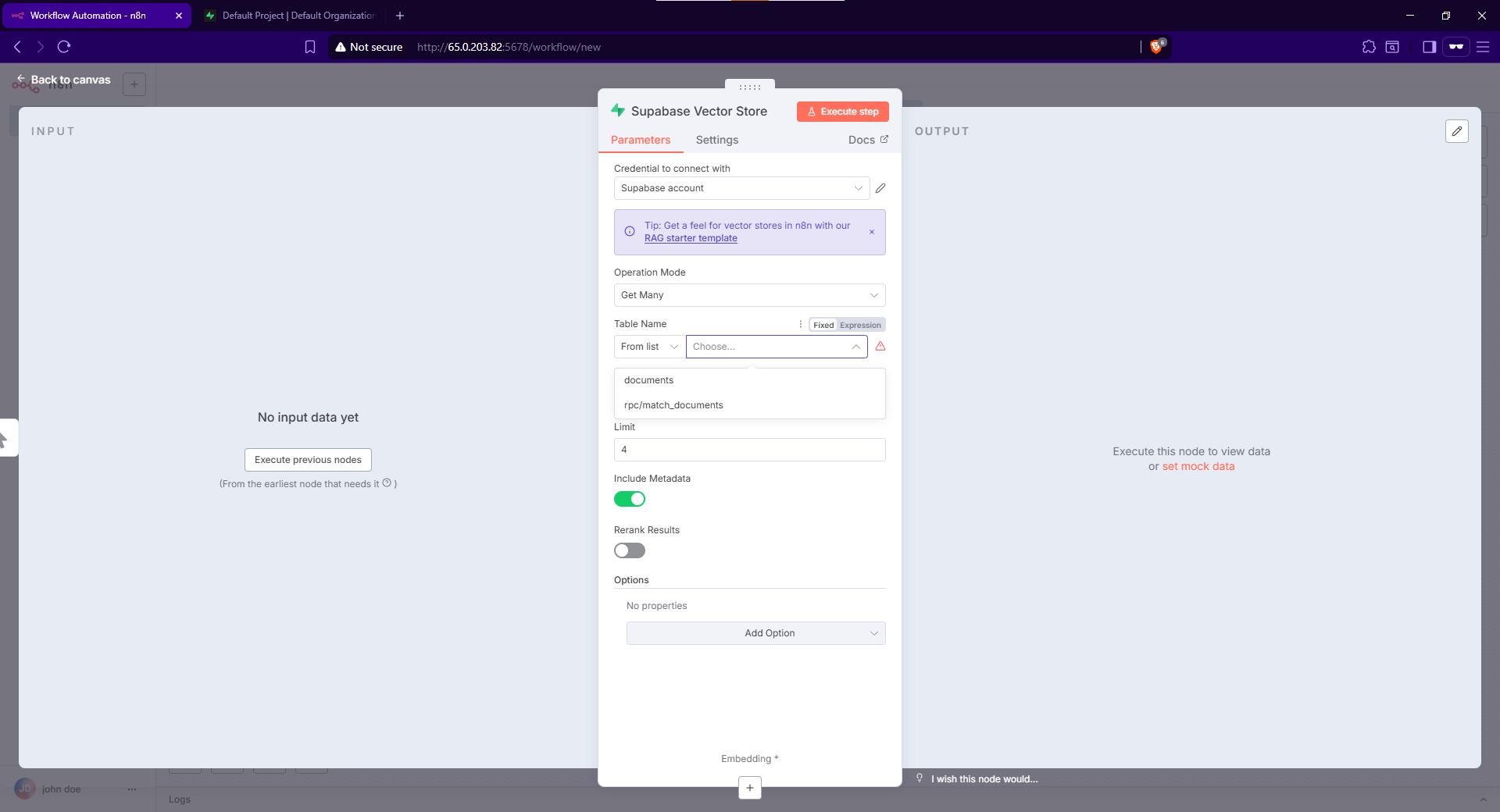1500x812 pixels.
Task: Dismiss the vector store tip
Action: click(x=872, y=232)
